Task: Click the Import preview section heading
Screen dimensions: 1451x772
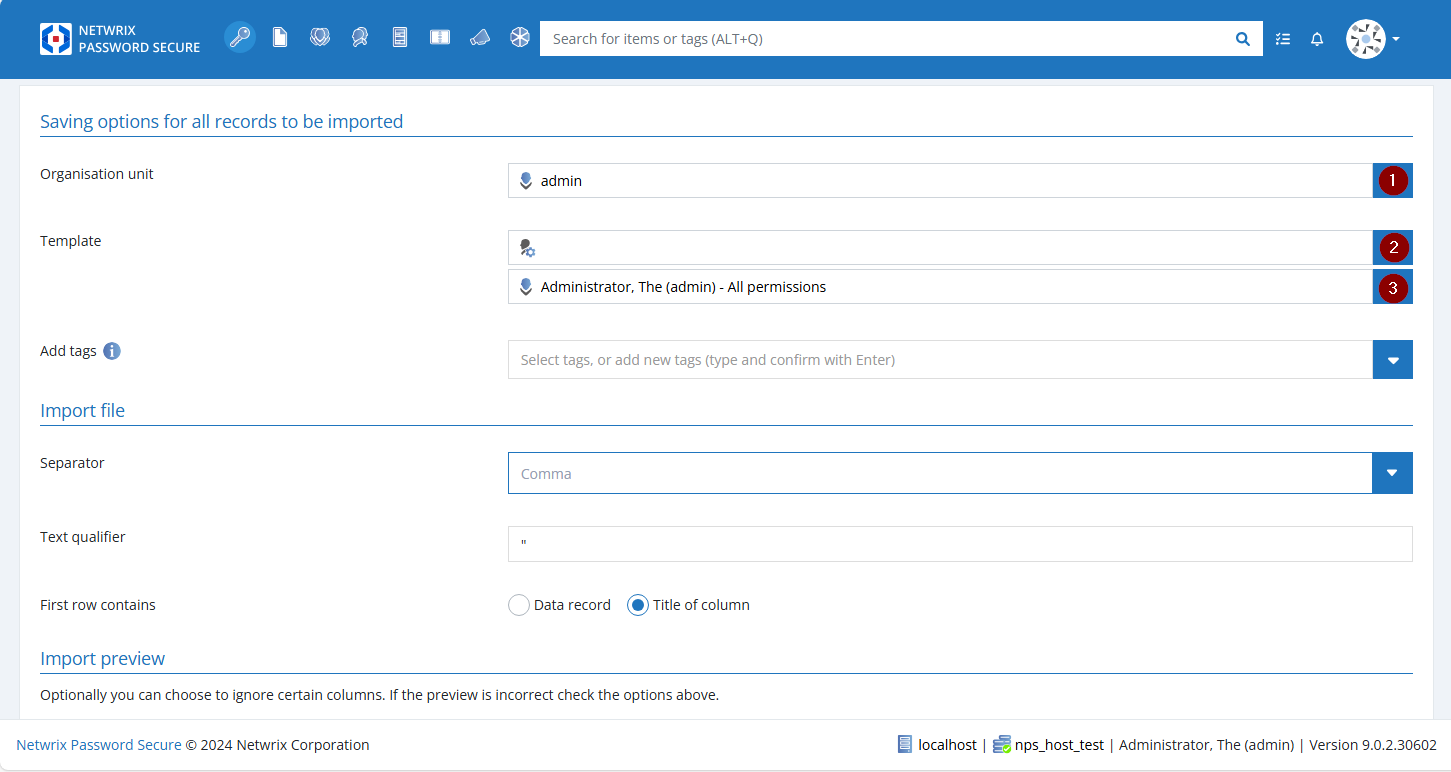Action: (x=102, y=658)
